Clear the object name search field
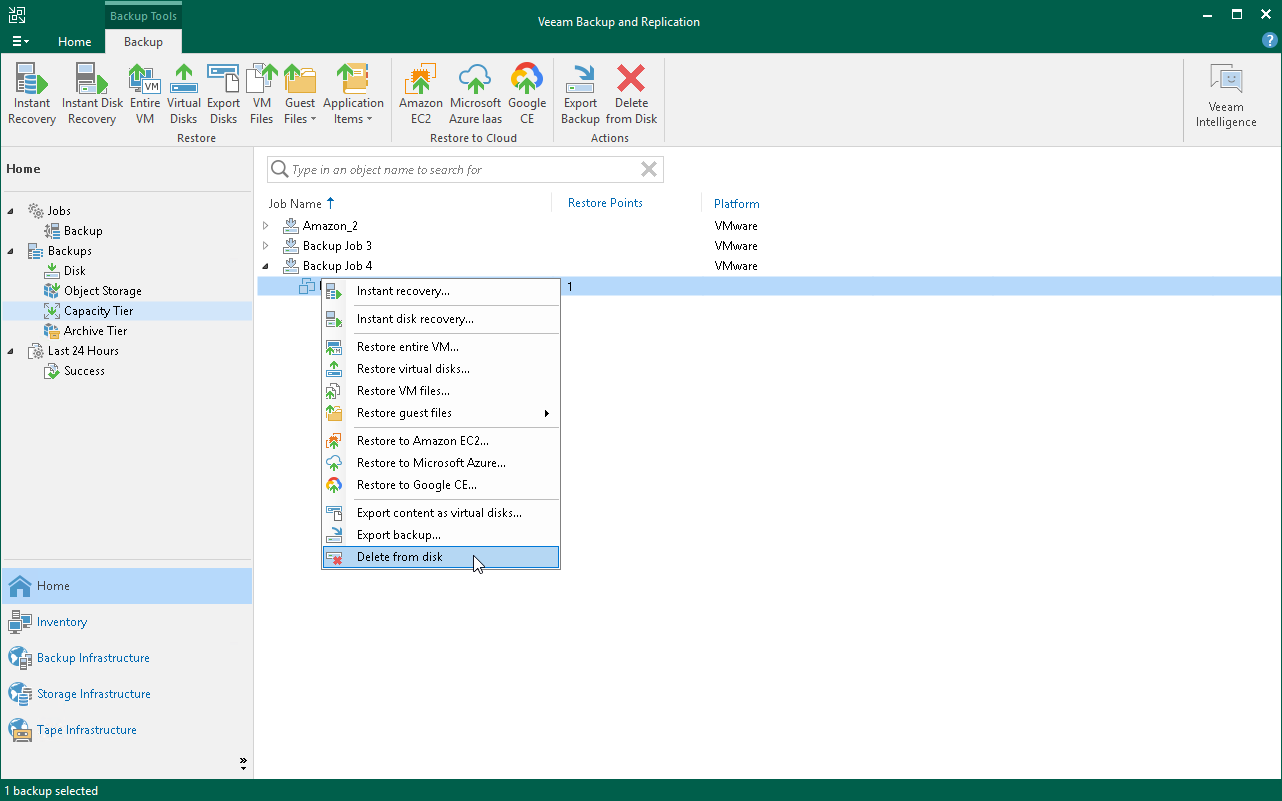The height and width of the screenshot is (801, 1282). point(650,169)
